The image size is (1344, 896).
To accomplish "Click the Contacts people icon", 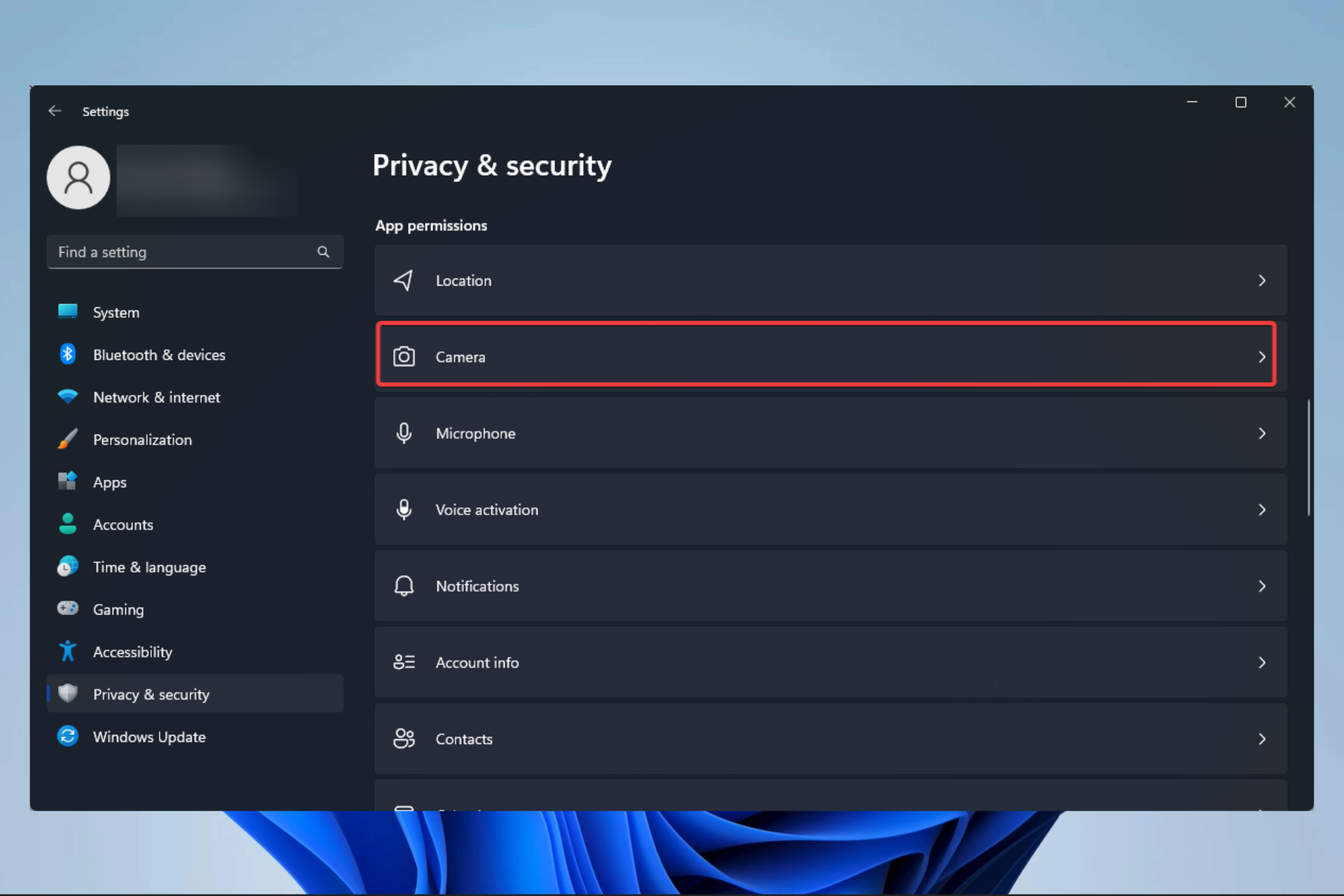I will pyautogui.click(x=404, y=738).
